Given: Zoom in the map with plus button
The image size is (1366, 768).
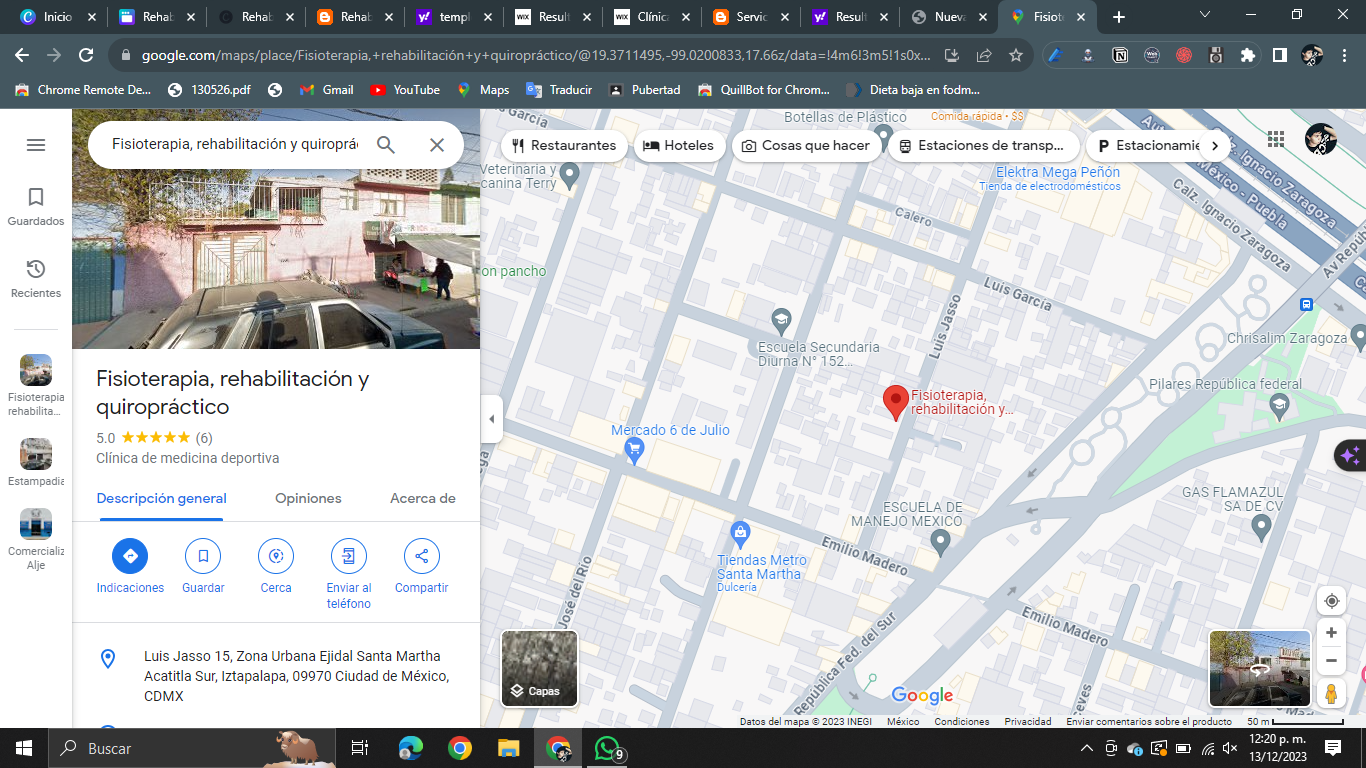Looking at the screenshot, I should pyautogui.click(x=1331, y=633).
